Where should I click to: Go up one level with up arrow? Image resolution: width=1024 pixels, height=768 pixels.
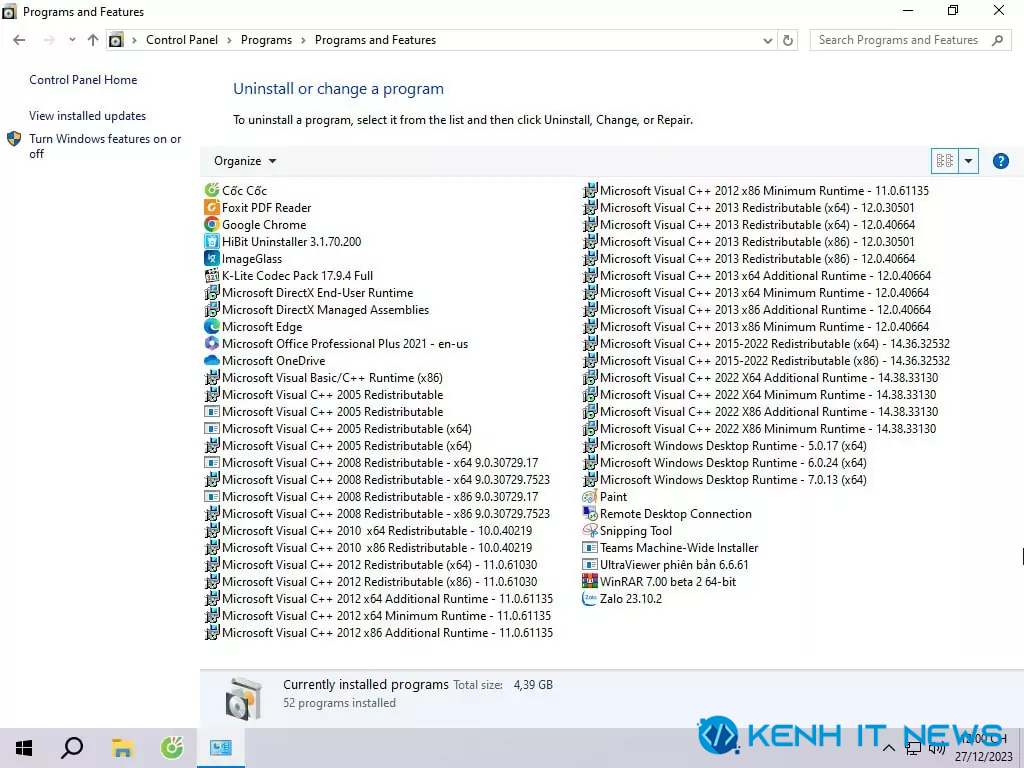click(x=93, y=40)
